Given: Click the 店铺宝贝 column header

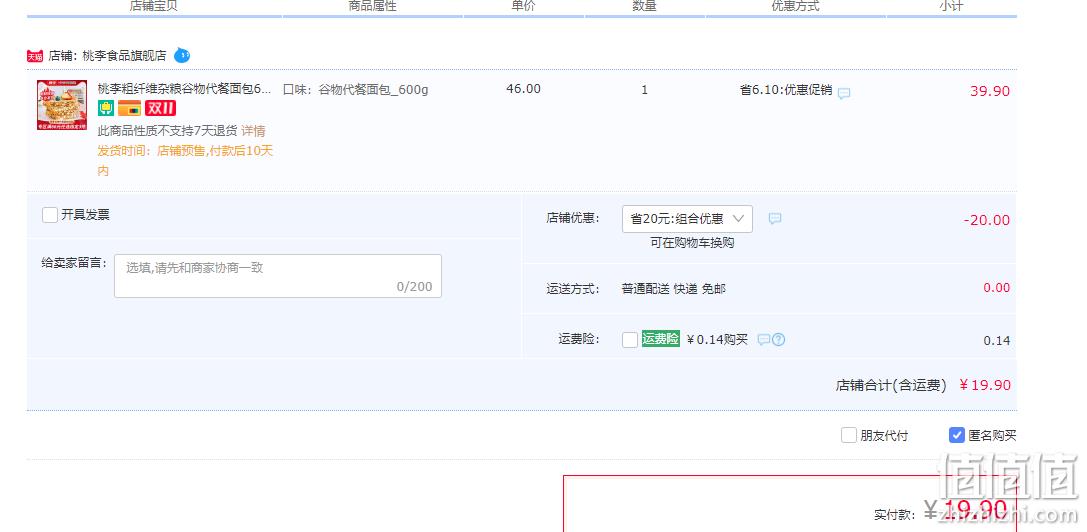Looking at the screenshot, I should 153,6.
